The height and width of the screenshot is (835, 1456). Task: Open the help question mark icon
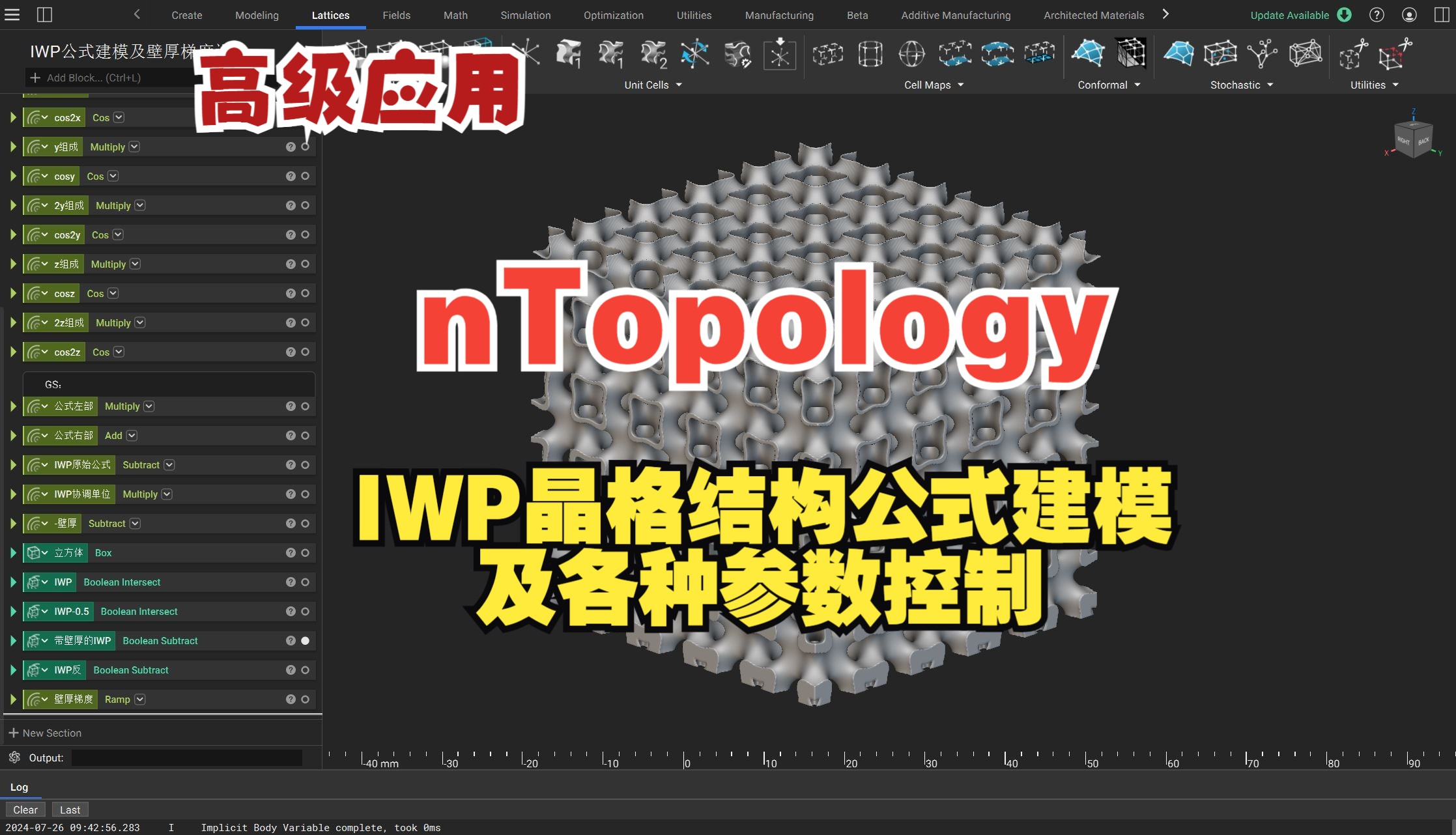pyautogui.click(x=1377, y=15)
